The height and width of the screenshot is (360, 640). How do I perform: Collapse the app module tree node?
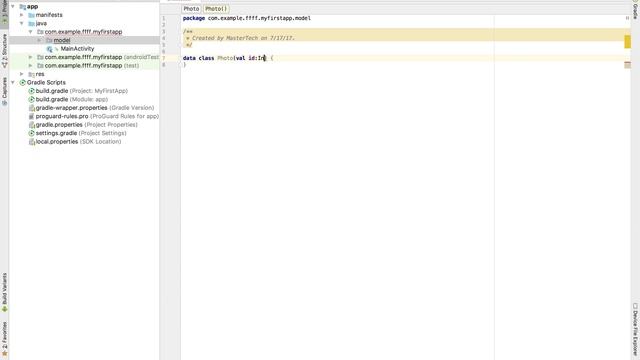(x=13, y=7)
